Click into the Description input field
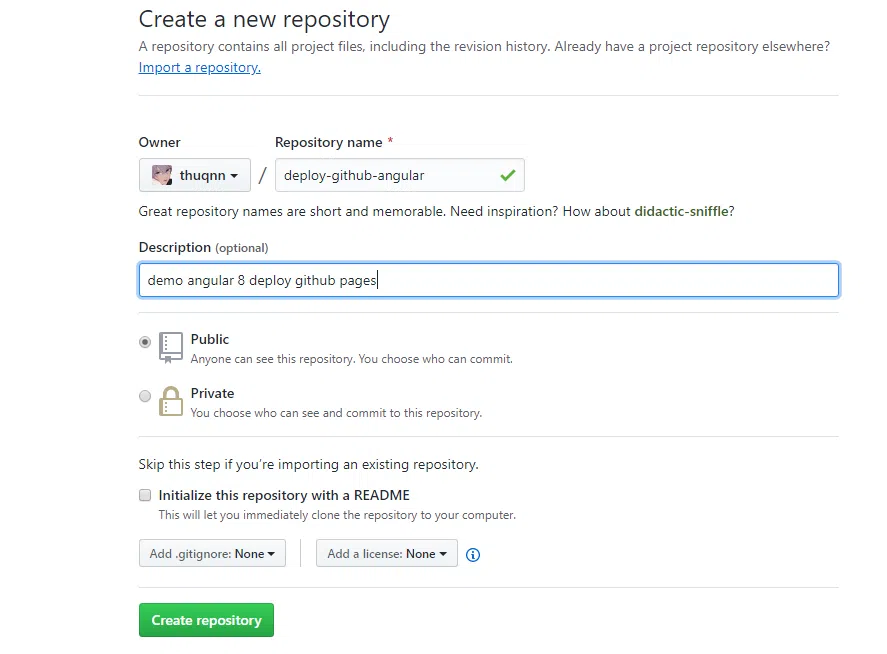 click(489, 280)
